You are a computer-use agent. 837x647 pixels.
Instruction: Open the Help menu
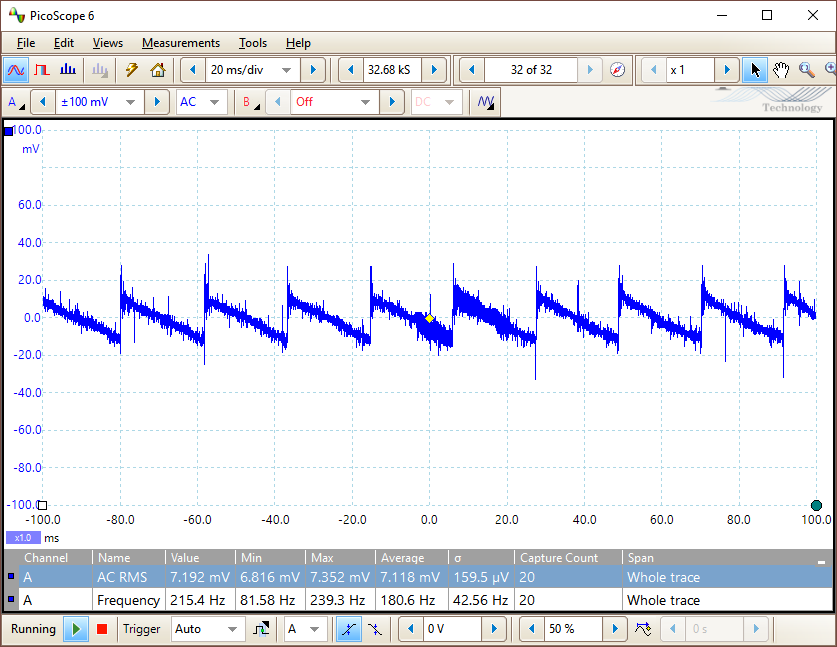pyautogui.click(x=298, y=43)
